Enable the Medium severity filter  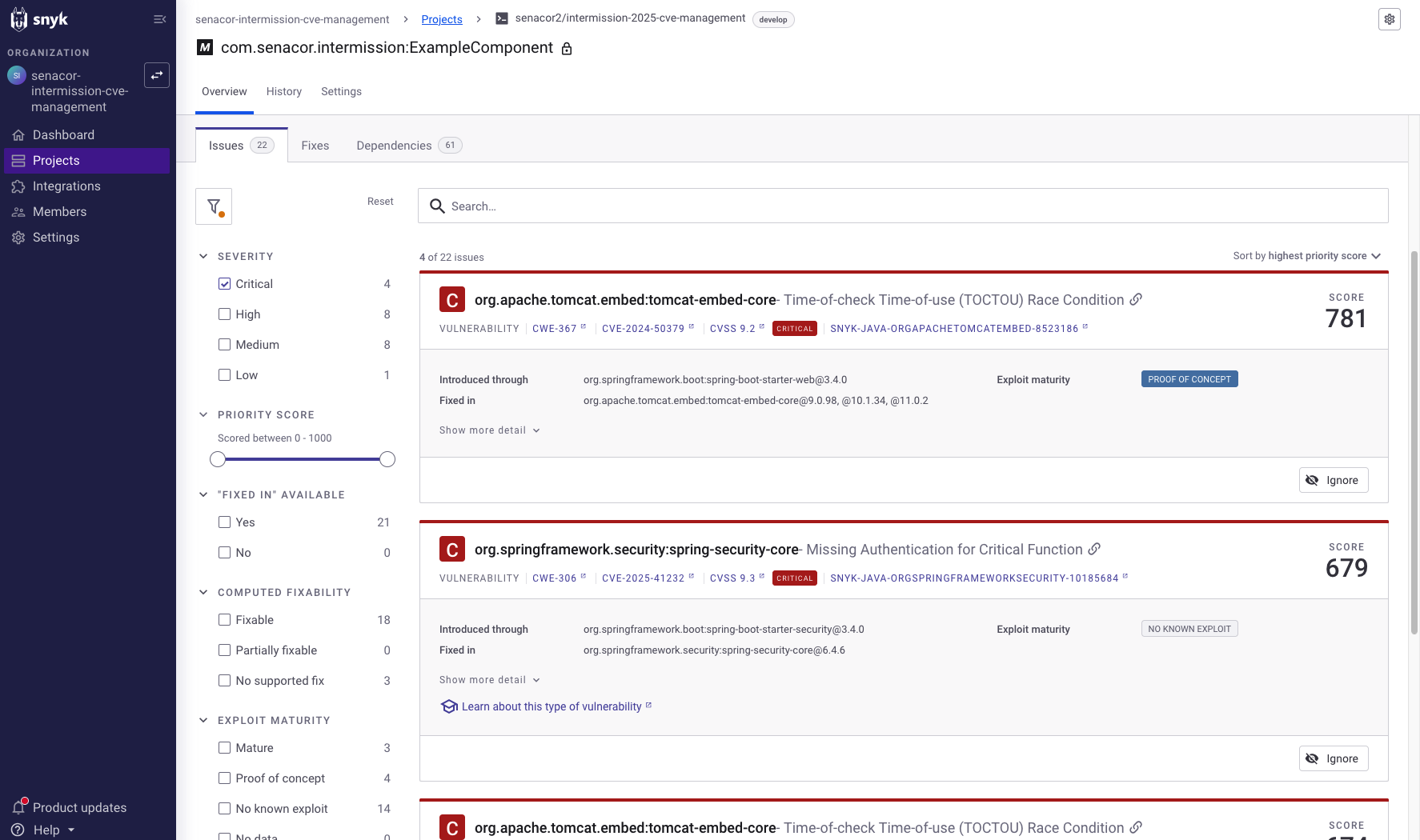[224, 345]
